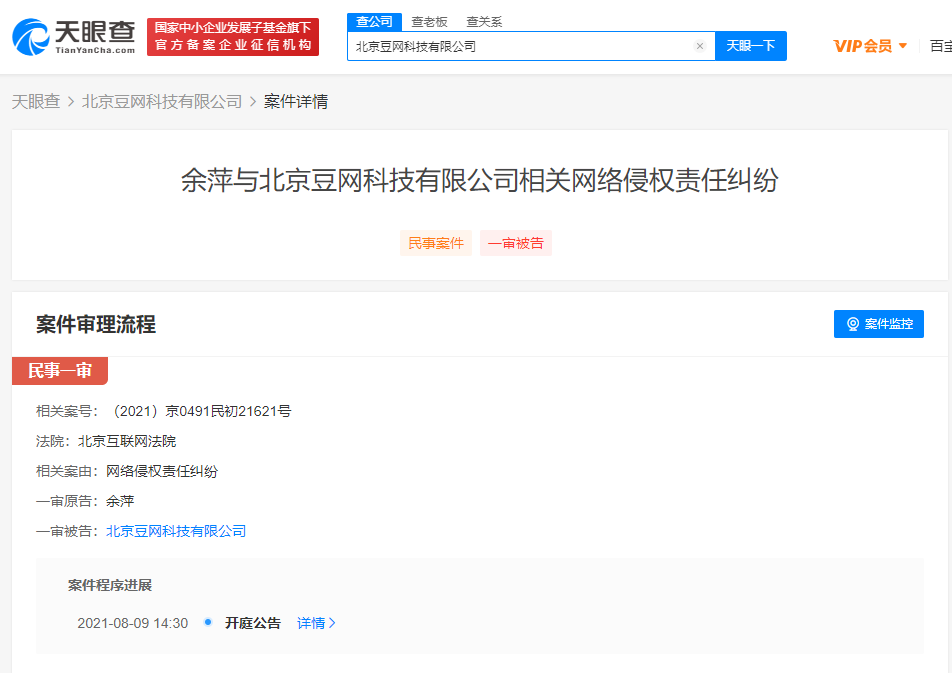Image resolution: width=952 pixels, height=673 pixels.
Task: Select the red 民事一审 stage label
Action: pos(60,371)
